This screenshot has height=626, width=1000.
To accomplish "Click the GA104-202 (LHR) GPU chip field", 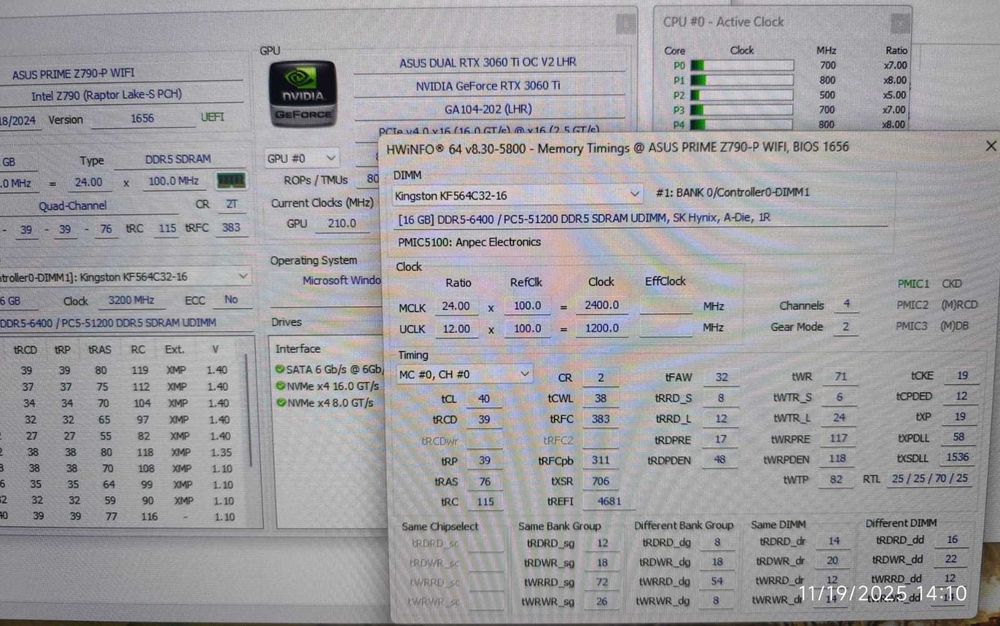I will coord(489,109).
